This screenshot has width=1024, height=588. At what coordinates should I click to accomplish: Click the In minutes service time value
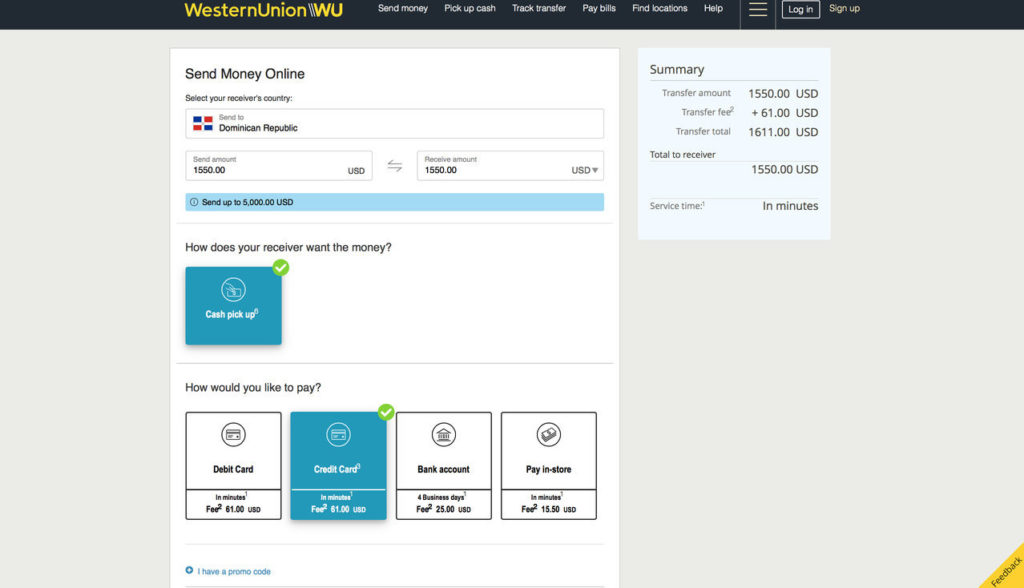coord(790,206)
